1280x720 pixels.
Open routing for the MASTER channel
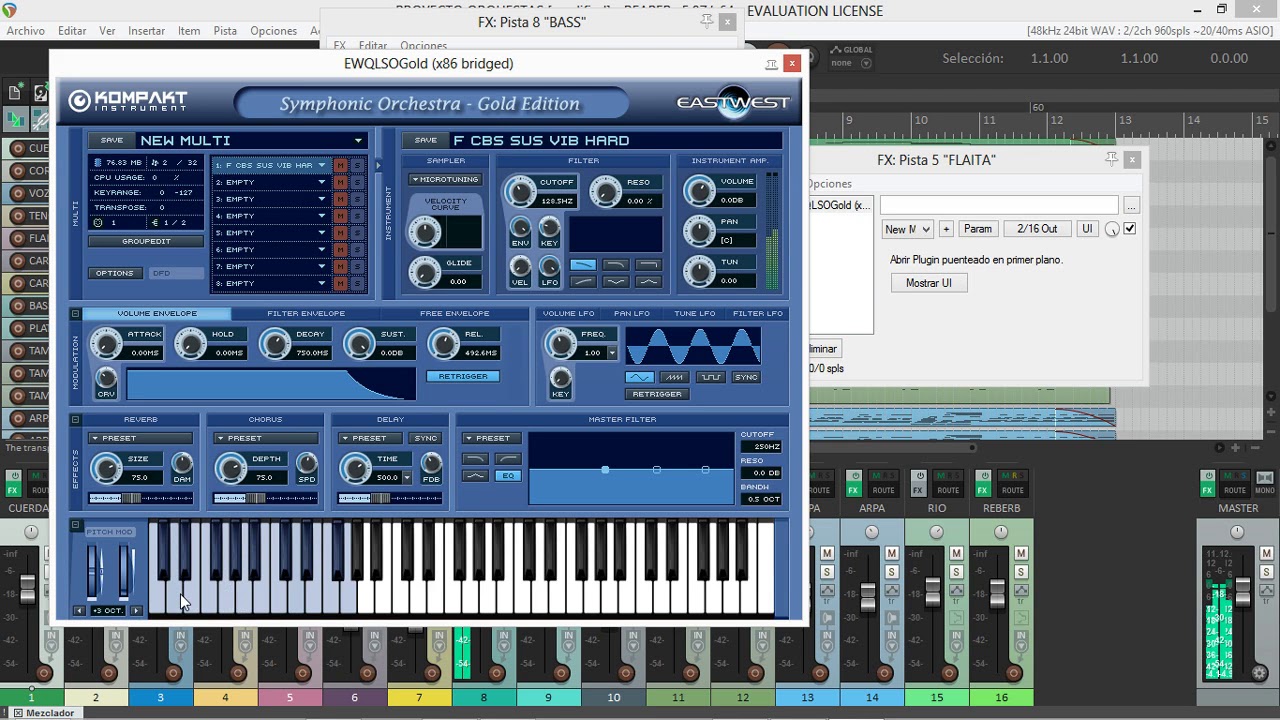tap(1235, 490)
